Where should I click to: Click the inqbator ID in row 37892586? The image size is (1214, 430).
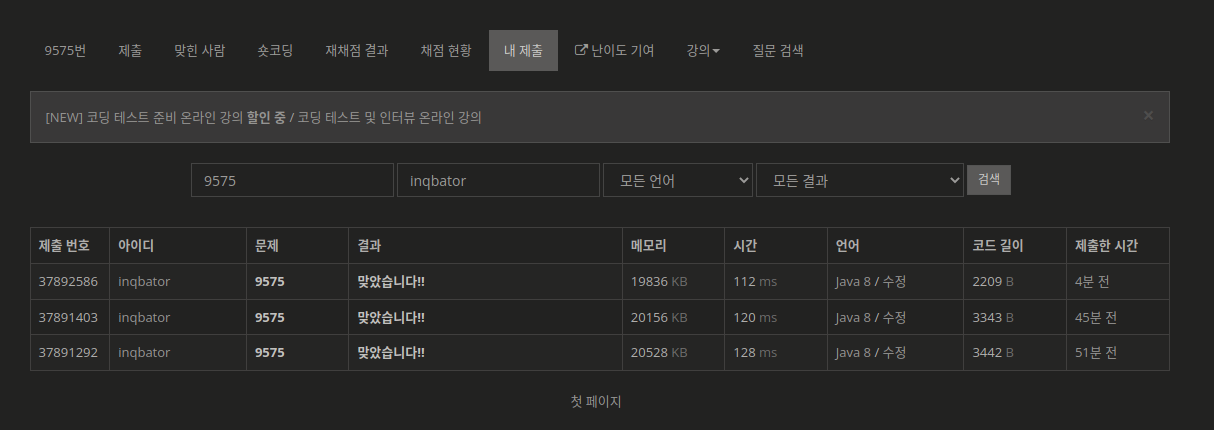(144, 282)
